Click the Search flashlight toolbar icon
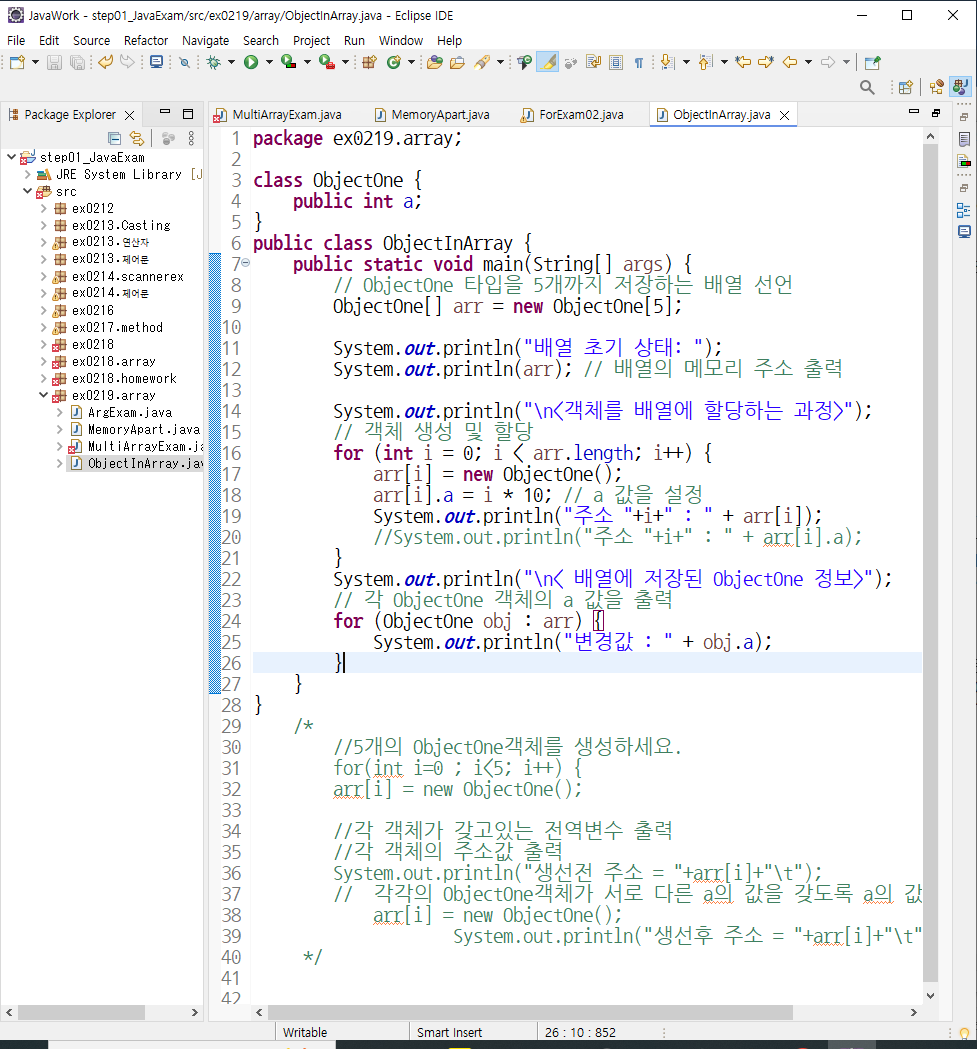The width and height of the screenshot is (977, 1049). pos(482,62)
